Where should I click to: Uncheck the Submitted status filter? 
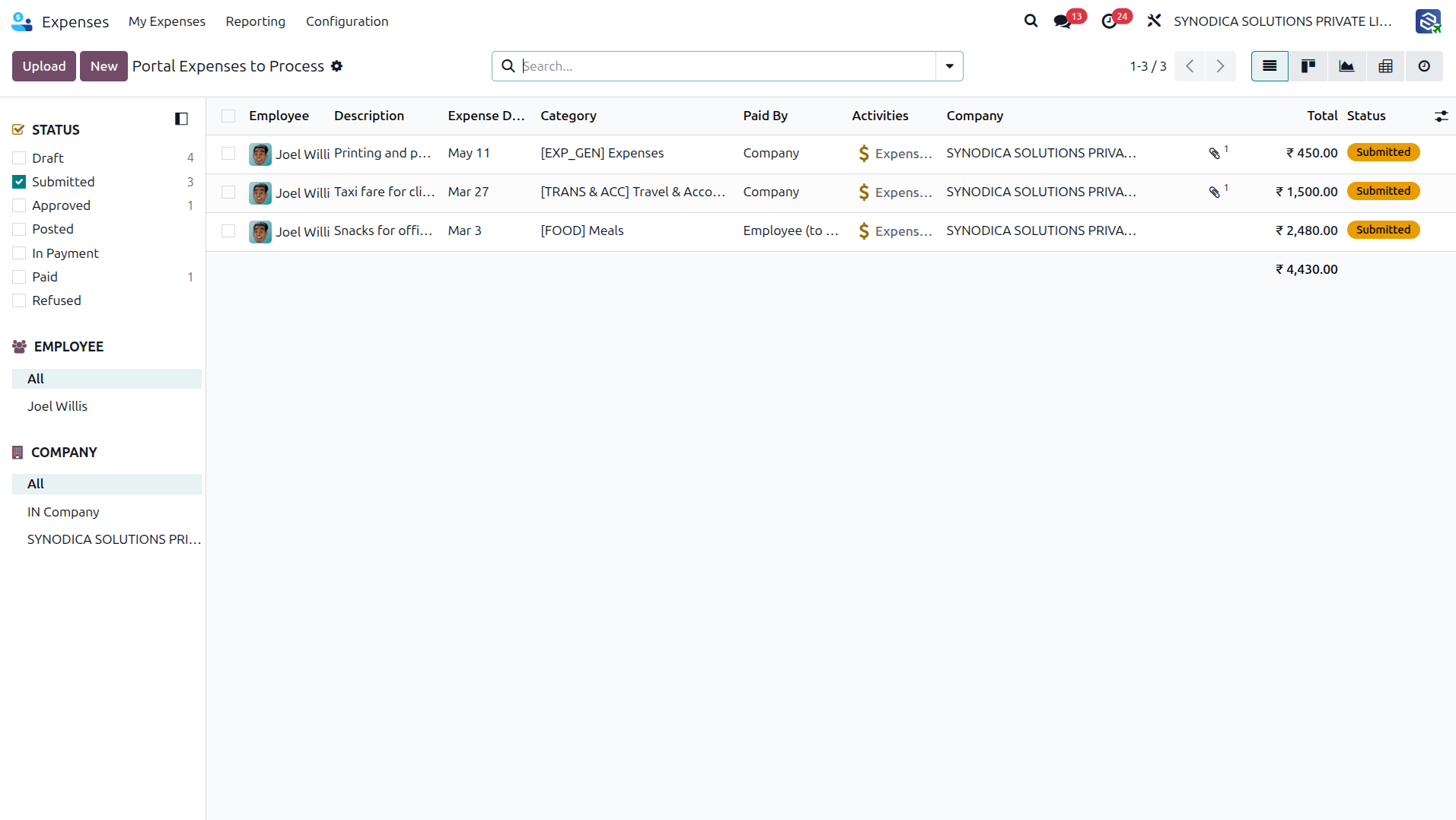pos(19,182)
